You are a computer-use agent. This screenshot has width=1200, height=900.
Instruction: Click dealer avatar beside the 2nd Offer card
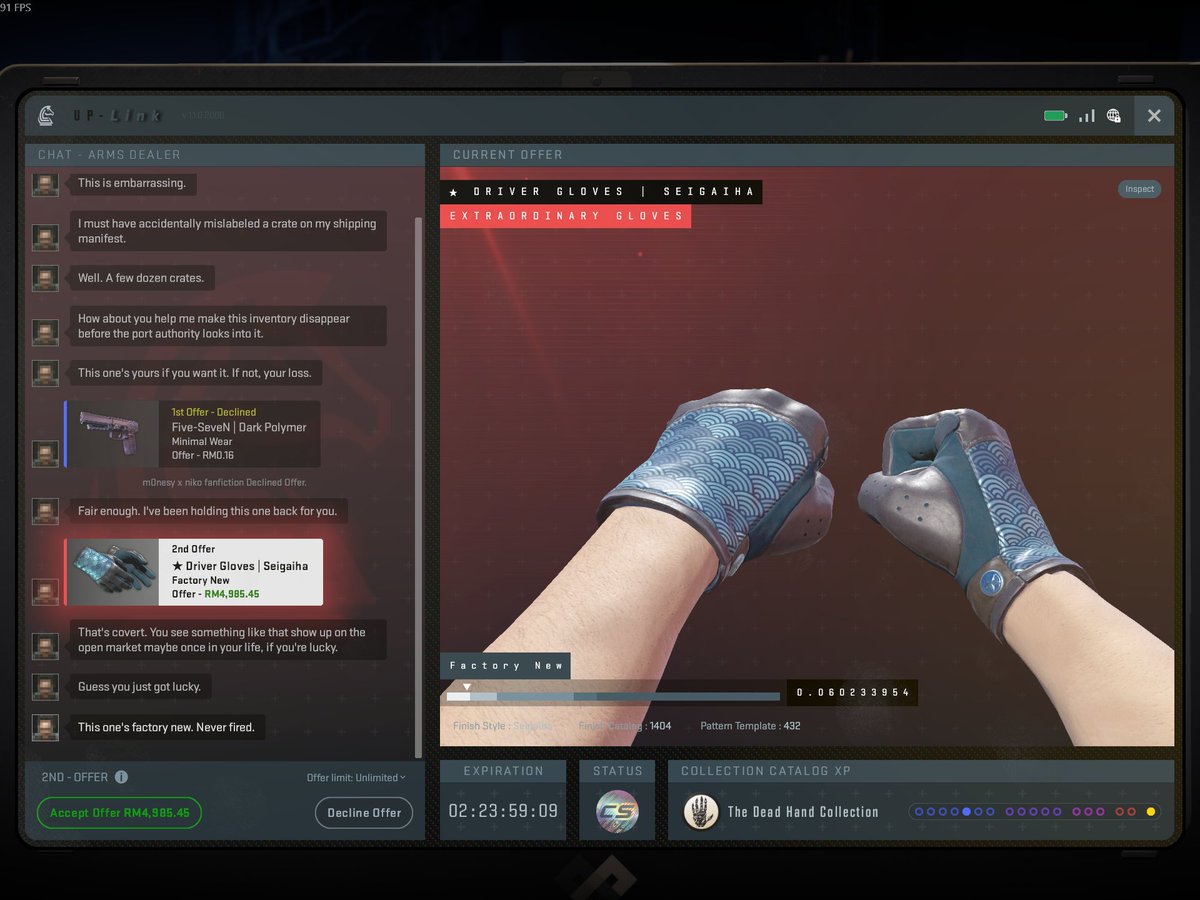tap(44, 591)
